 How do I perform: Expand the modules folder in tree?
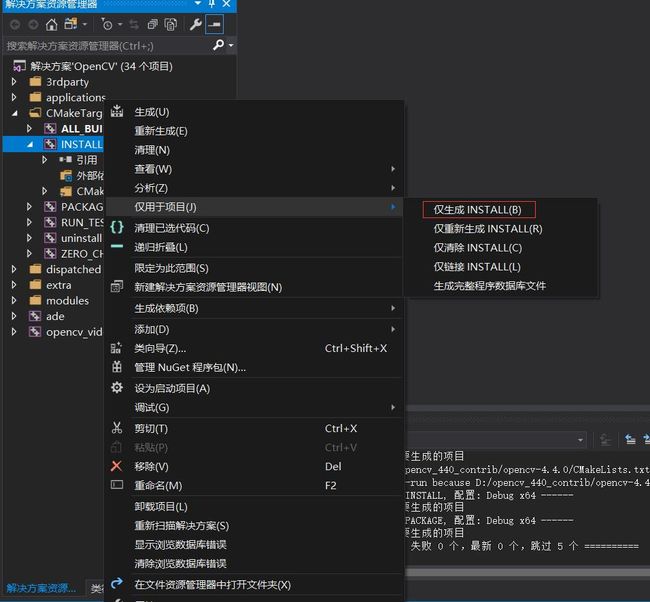click(x=14, y=300)
